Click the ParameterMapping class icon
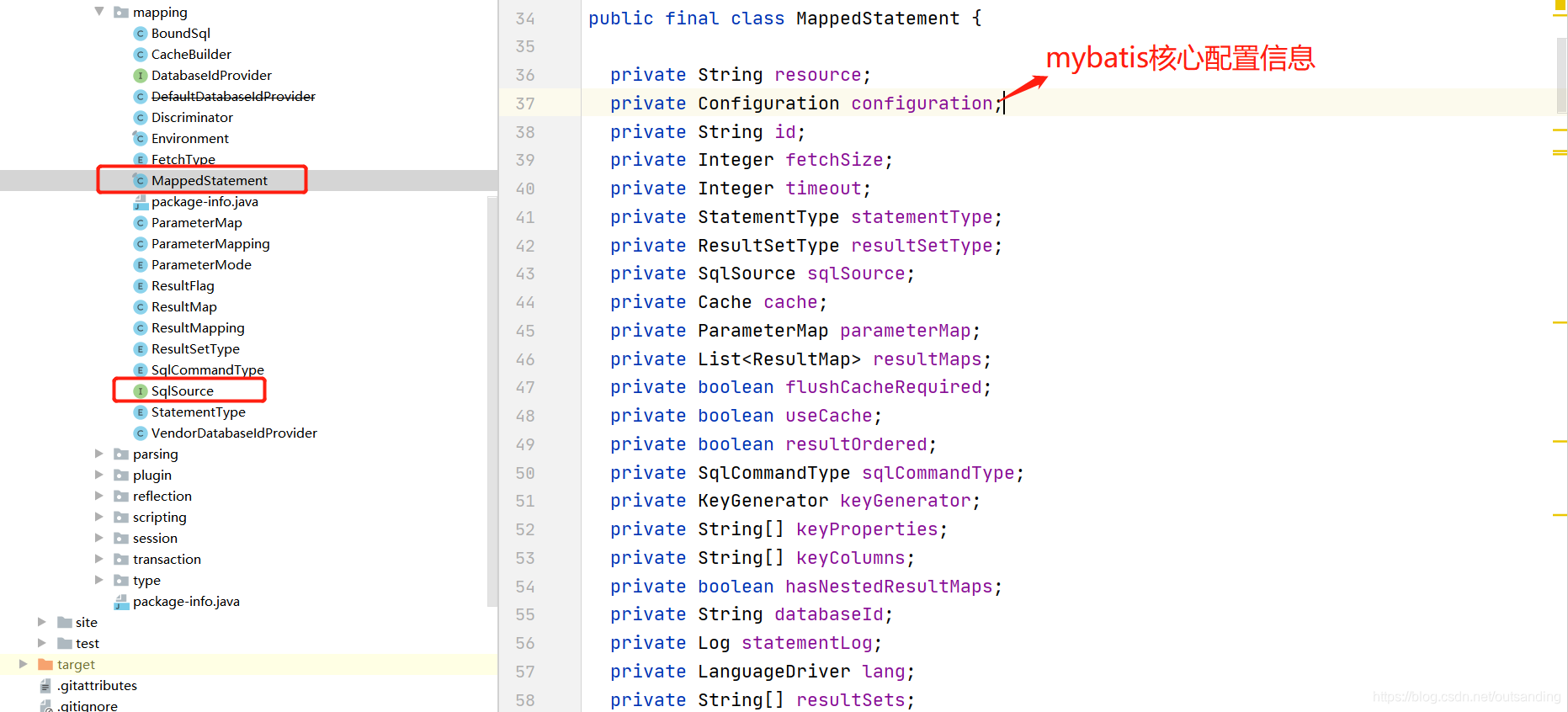This screenshot has width=1568, height=712. point(141,244)
